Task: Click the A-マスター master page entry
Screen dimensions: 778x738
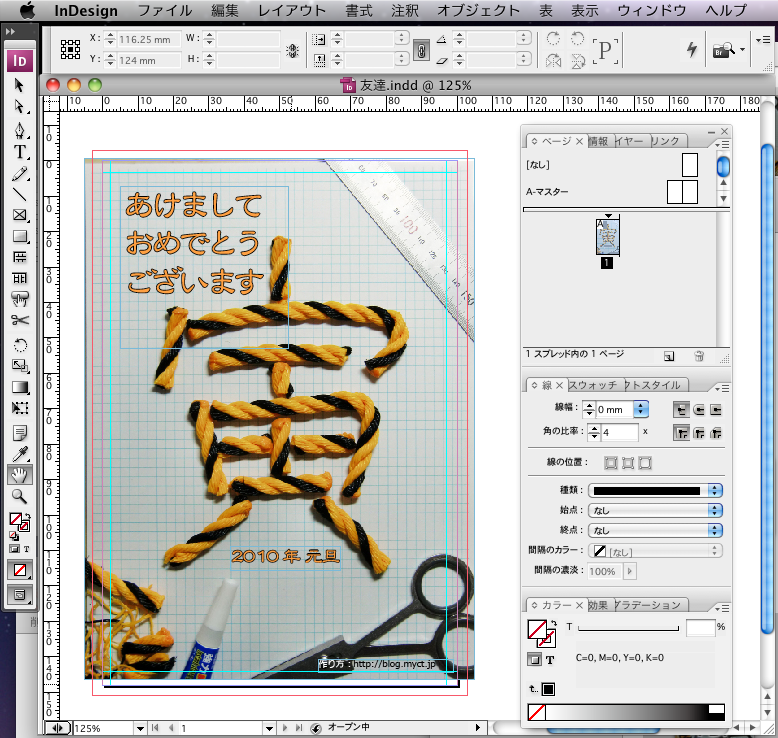Action: pos(555,191)
